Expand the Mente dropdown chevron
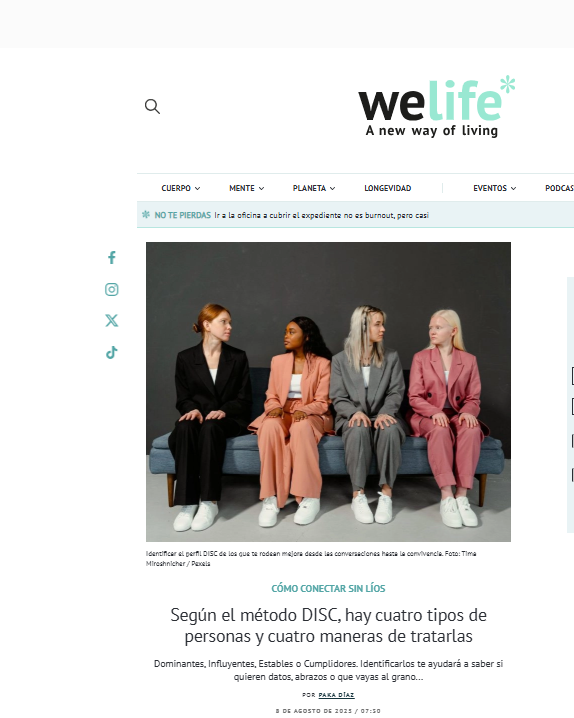The width and height of the screenshot is (574, 718). (x=261, y=188)
